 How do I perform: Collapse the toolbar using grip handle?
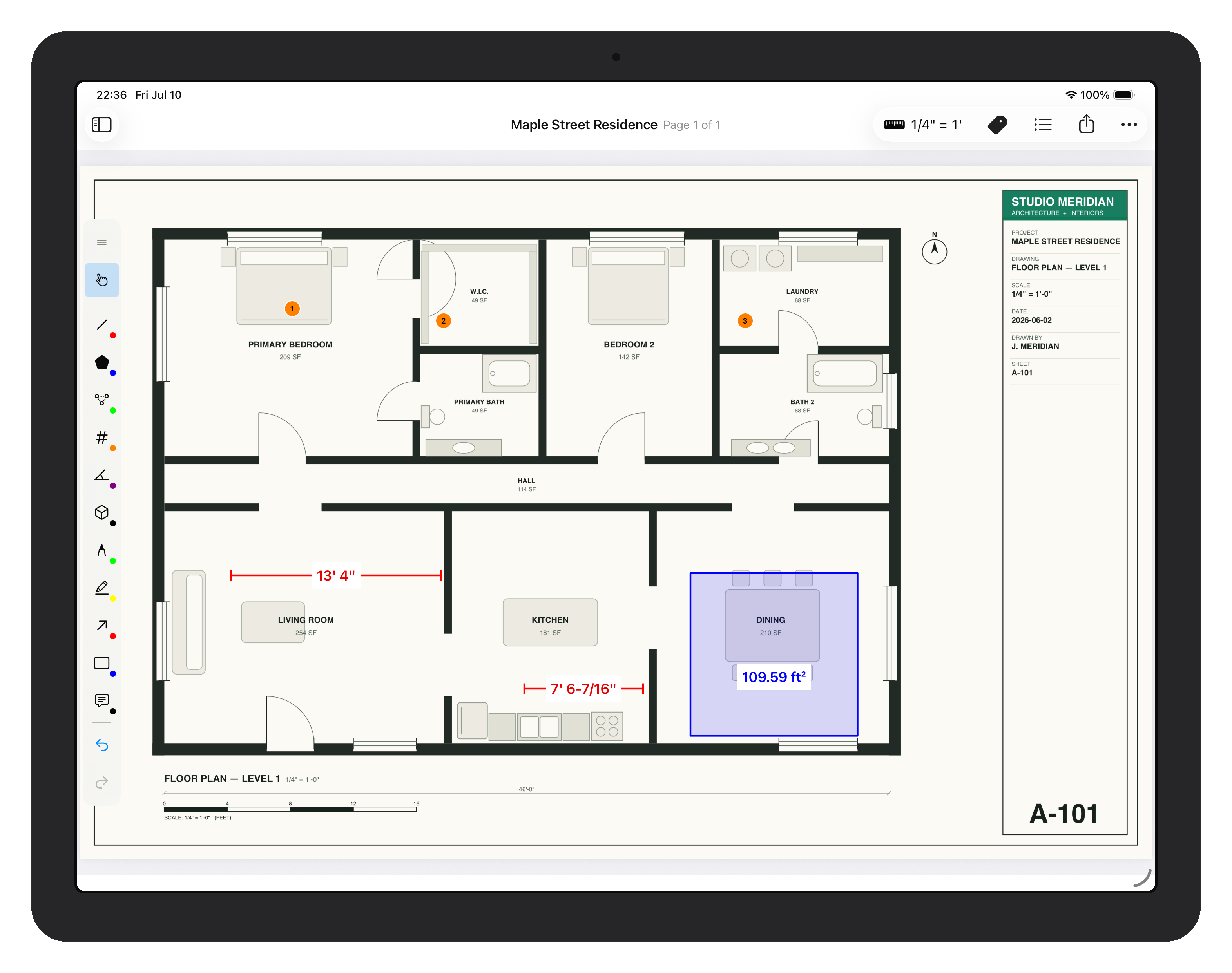[102, 243]
